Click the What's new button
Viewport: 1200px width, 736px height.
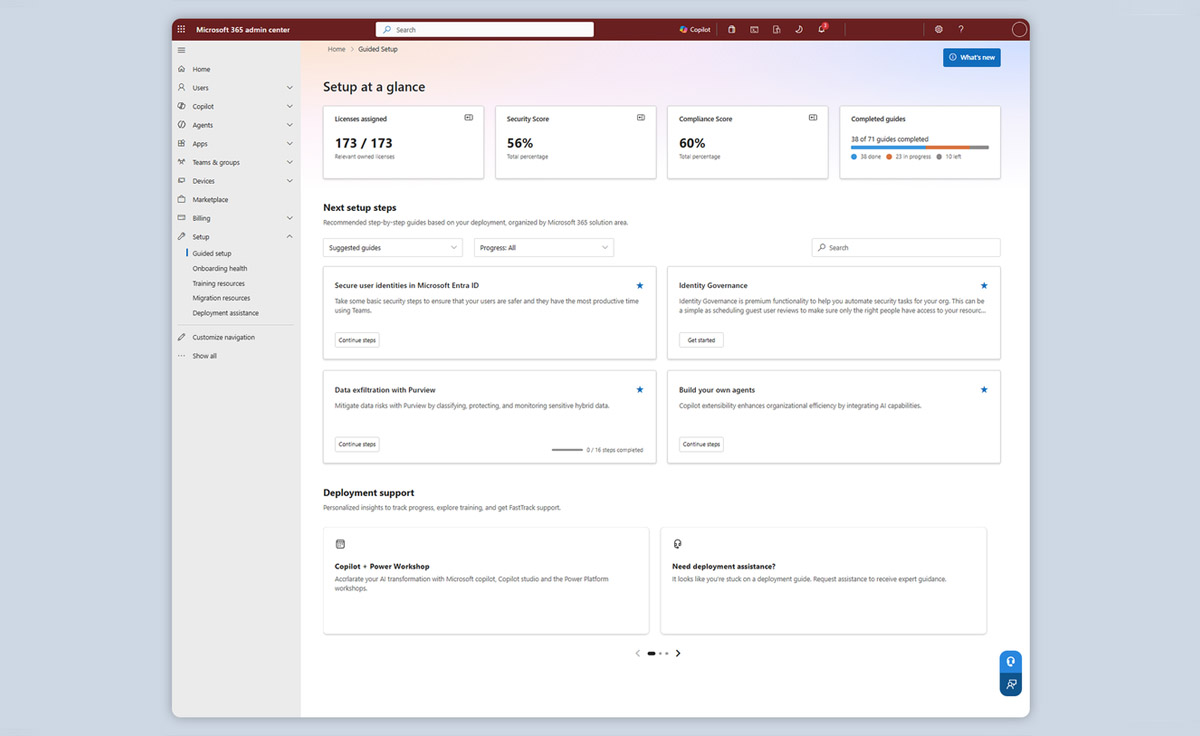tap(972, 58)
